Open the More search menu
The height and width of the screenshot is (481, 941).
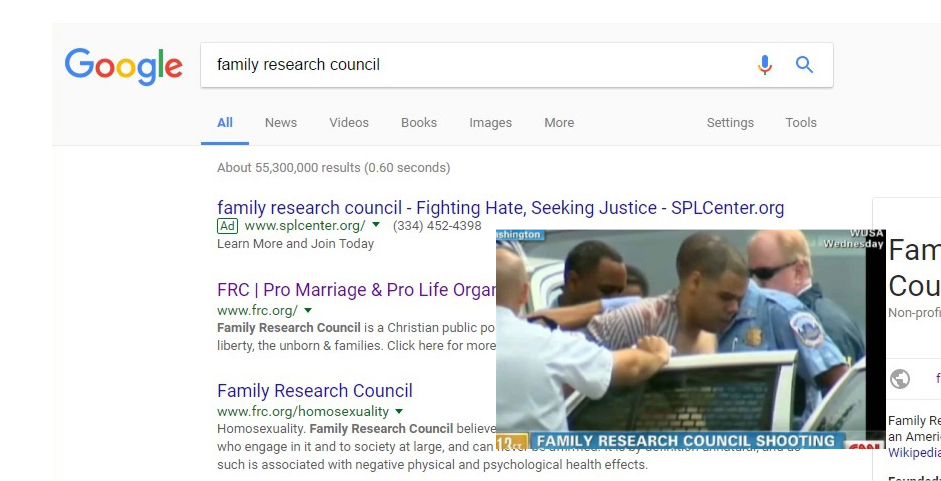pyautogui.click(x=559, y=123)
